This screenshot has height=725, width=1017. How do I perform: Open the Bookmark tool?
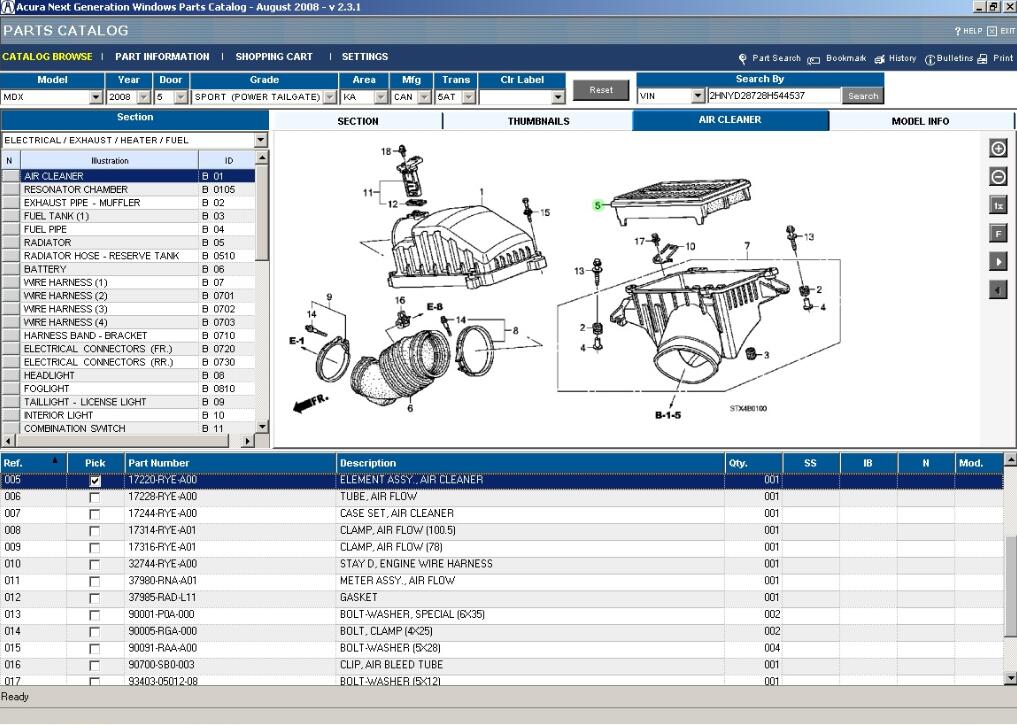837,58
